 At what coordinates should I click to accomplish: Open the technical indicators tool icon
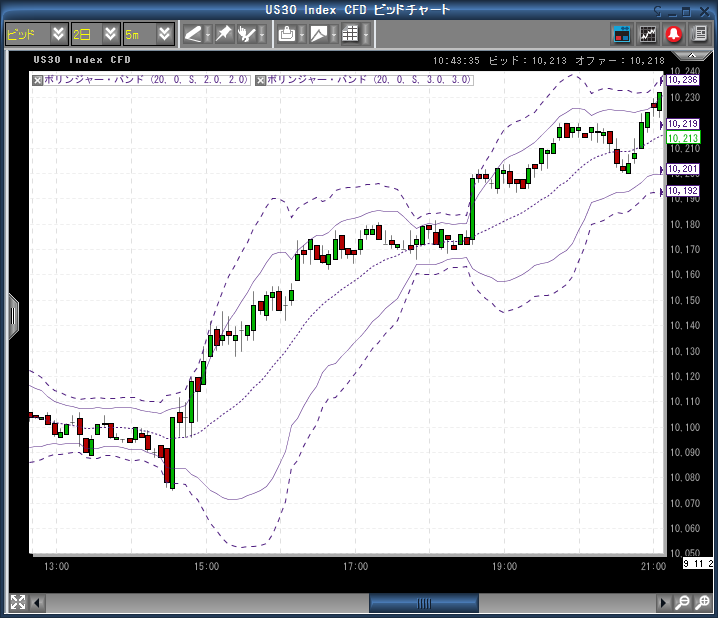click(x=248, y=34)
